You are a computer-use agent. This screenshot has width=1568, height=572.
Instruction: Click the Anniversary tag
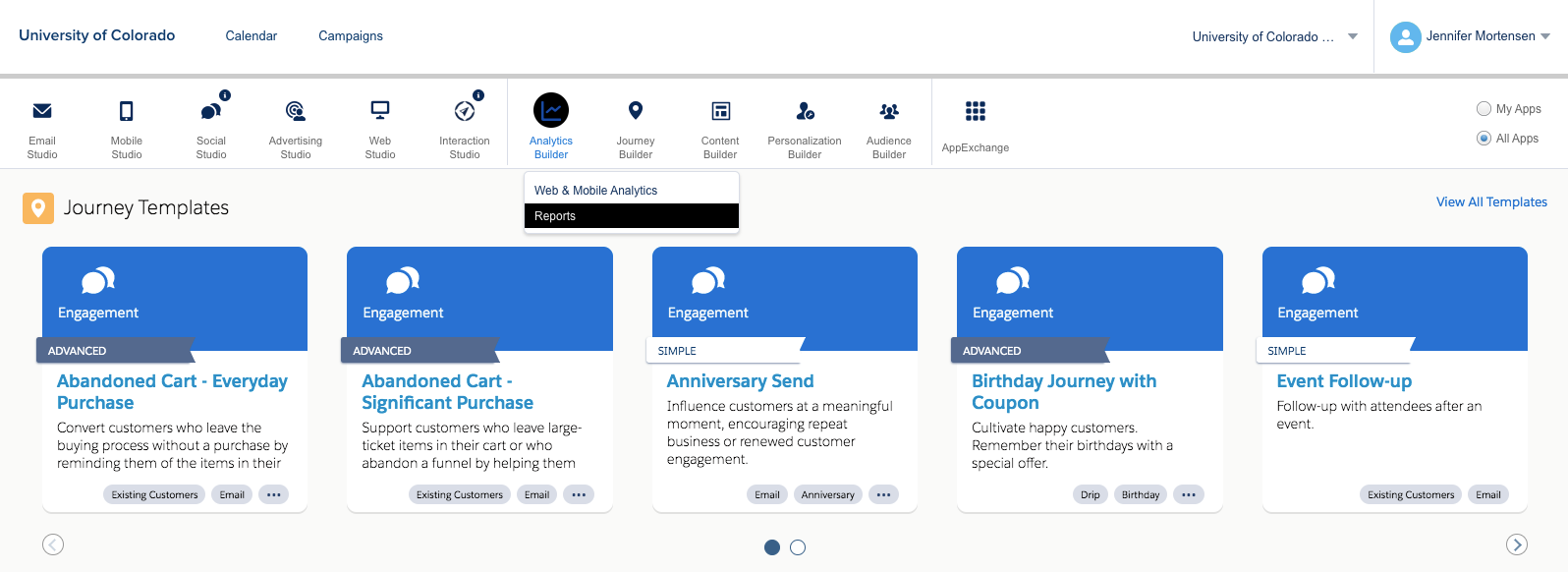click(x=828, y=494)
